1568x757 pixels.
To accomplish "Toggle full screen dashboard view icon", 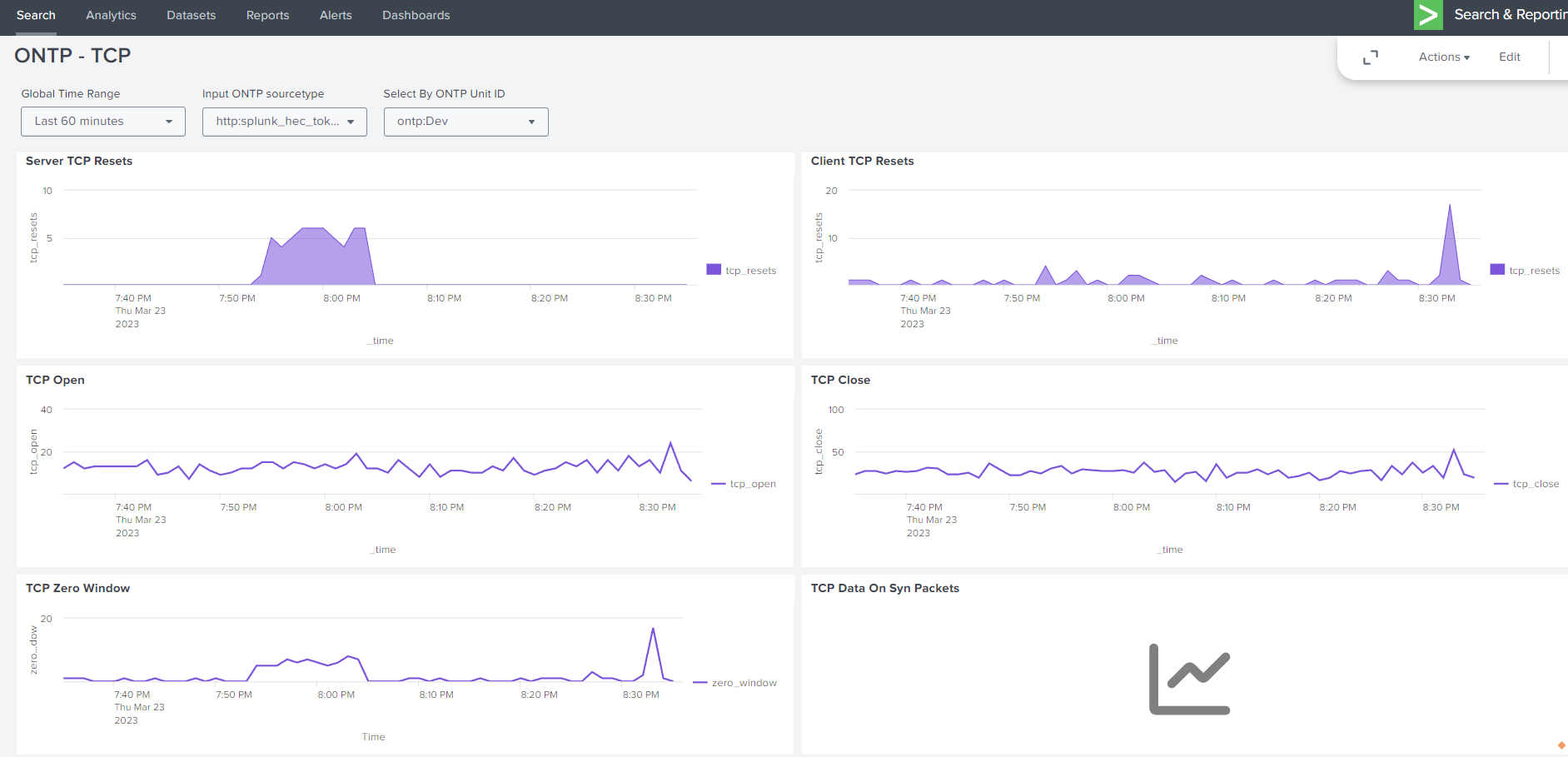I will (1371, 57).
